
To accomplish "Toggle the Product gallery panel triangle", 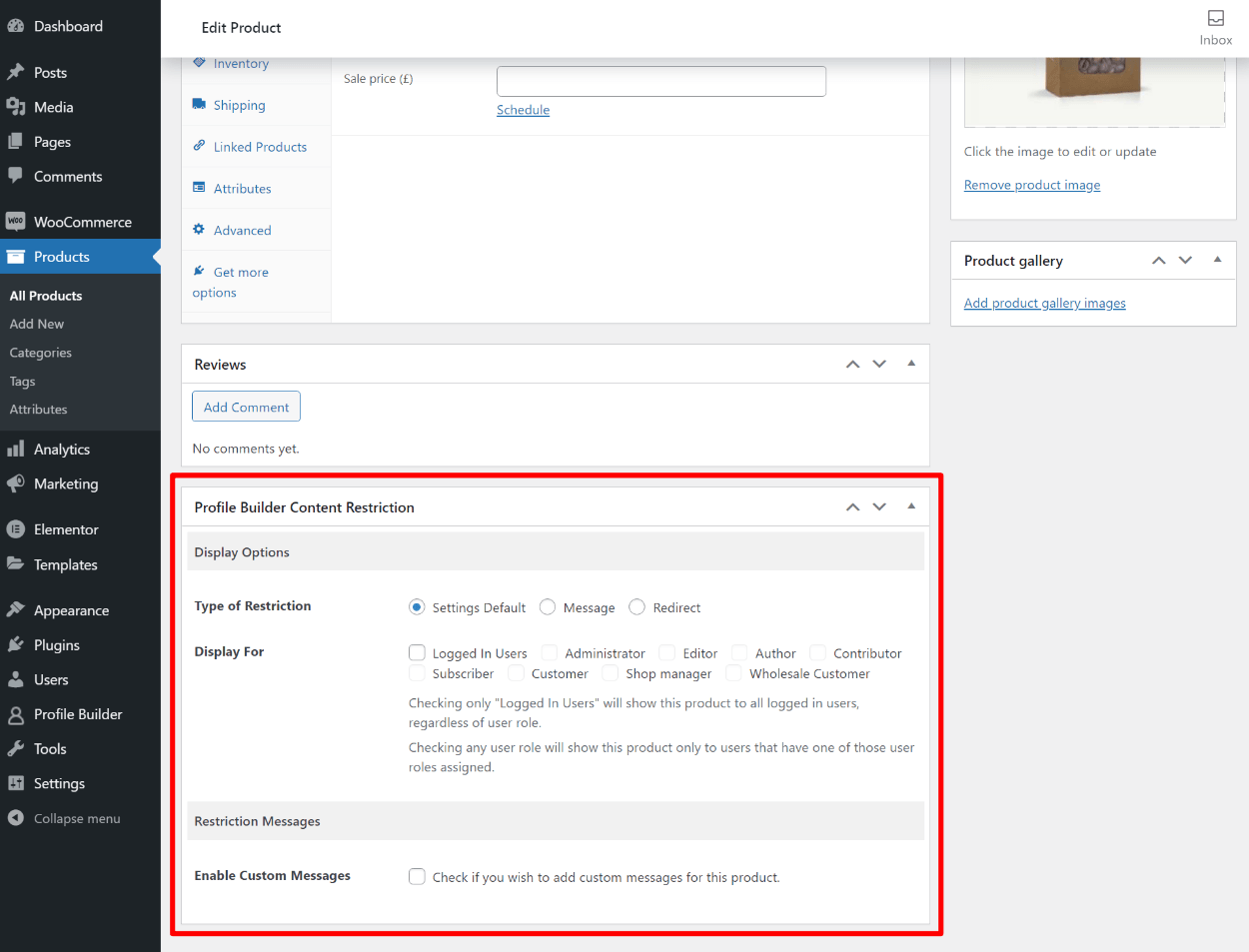I will point(1217,260).
